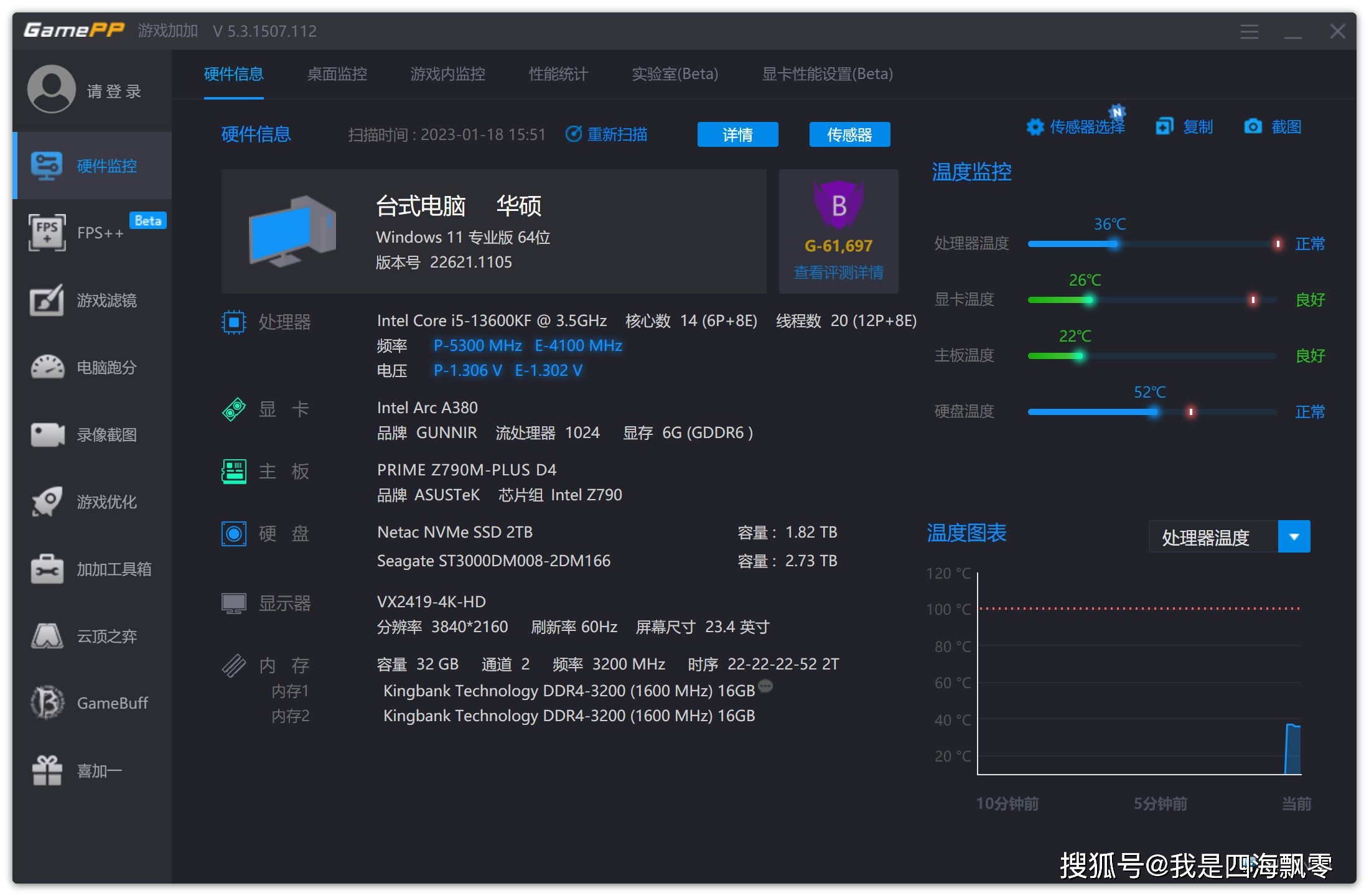The height and width of the screenshot is (896, 1369).
Task: Click the 传感器选择 gear icon
Action: tap(1035, 127)
